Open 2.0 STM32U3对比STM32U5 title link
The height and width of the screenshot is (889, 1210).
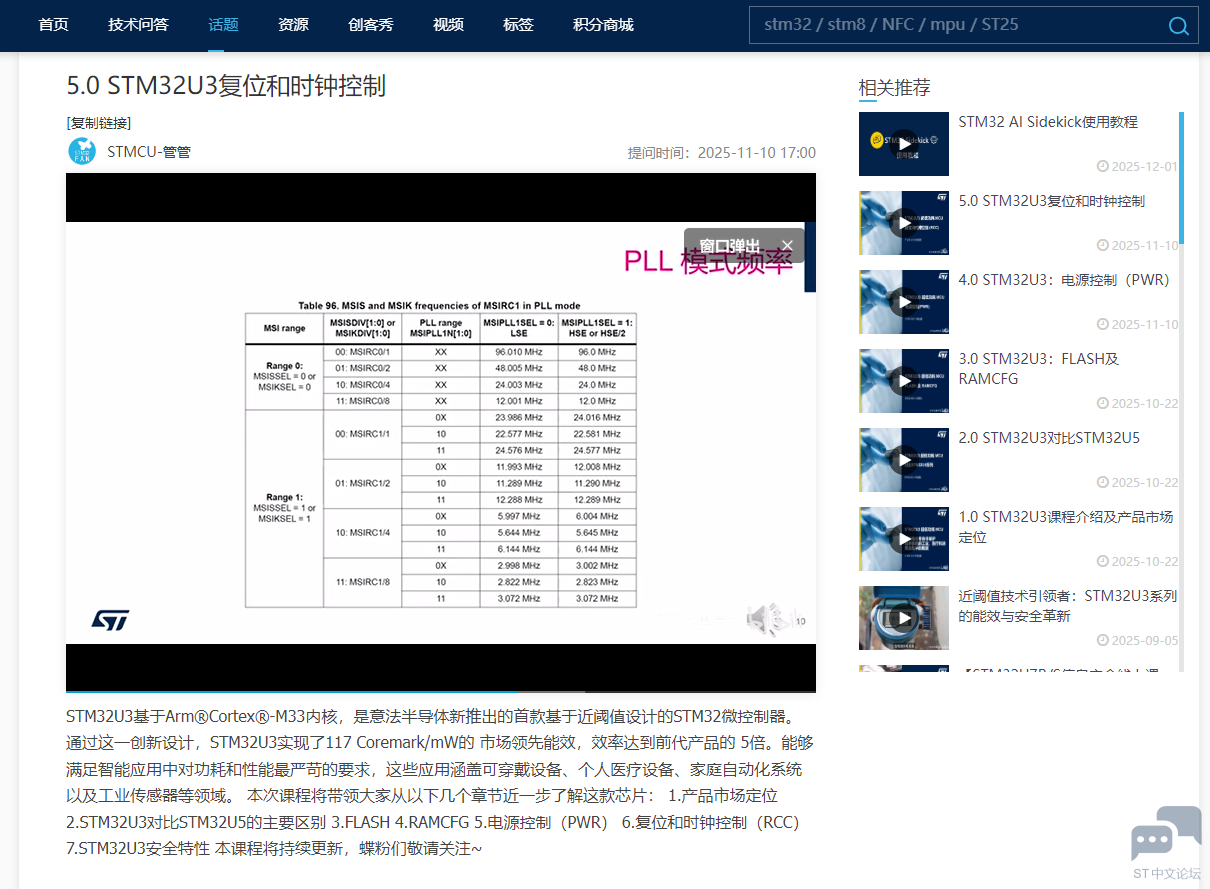tap(1049, 438)
